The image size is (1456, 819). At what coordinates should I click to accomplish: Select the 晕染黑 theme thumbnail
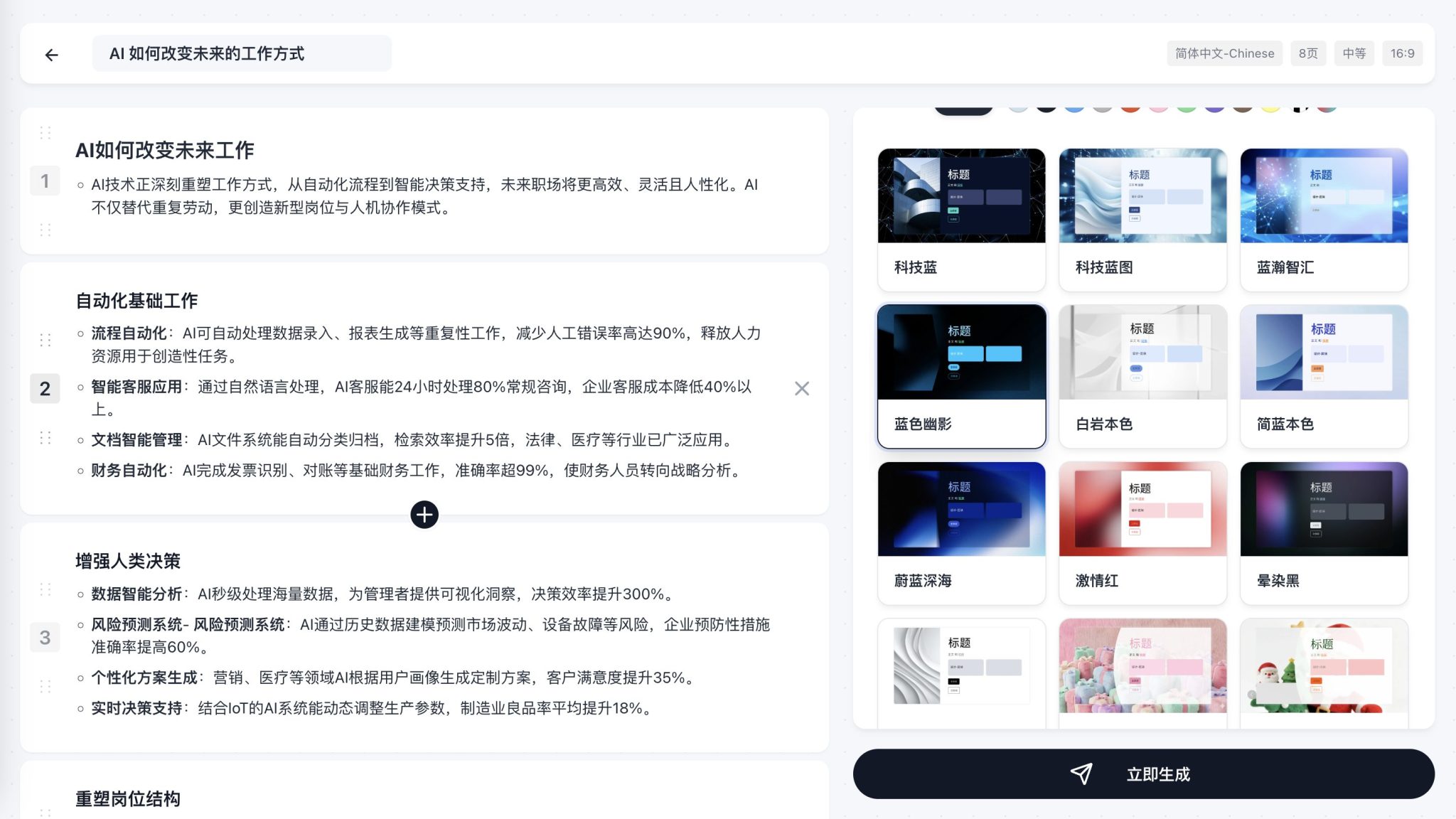1324,532
